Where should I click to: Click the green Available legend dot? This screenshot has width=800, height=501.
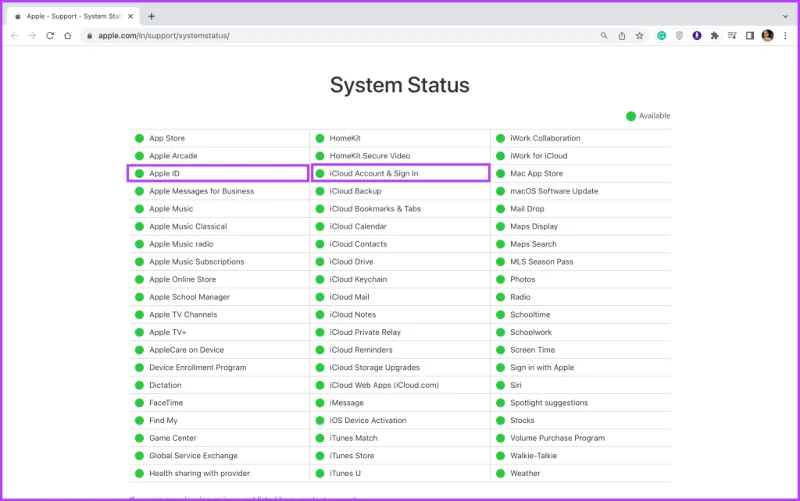[x=631, y=116]
